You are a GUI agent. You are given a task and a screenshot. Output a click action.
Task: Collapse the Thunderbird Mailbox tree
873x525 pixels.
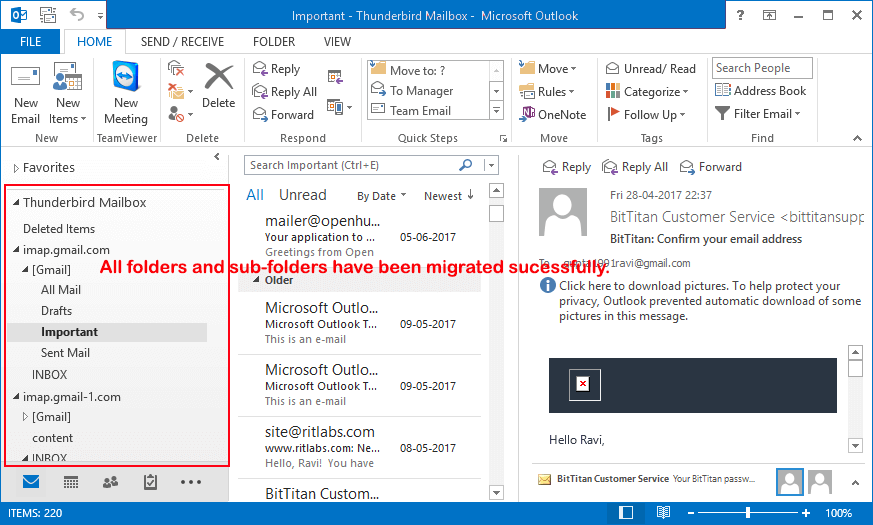tap(16, 202)
